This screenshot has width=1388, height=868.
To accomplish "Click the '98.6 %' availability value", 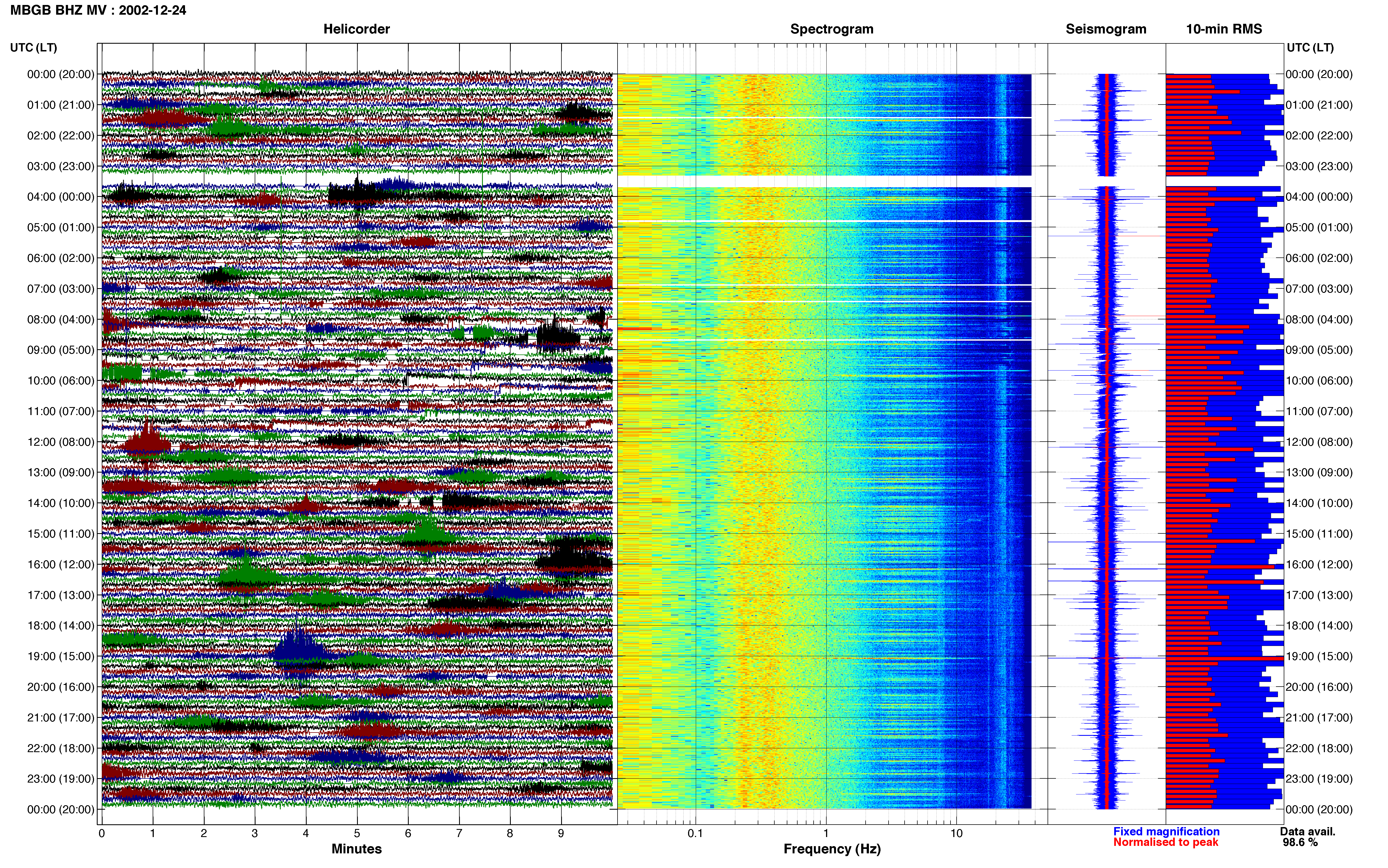I will point(1300,843).
